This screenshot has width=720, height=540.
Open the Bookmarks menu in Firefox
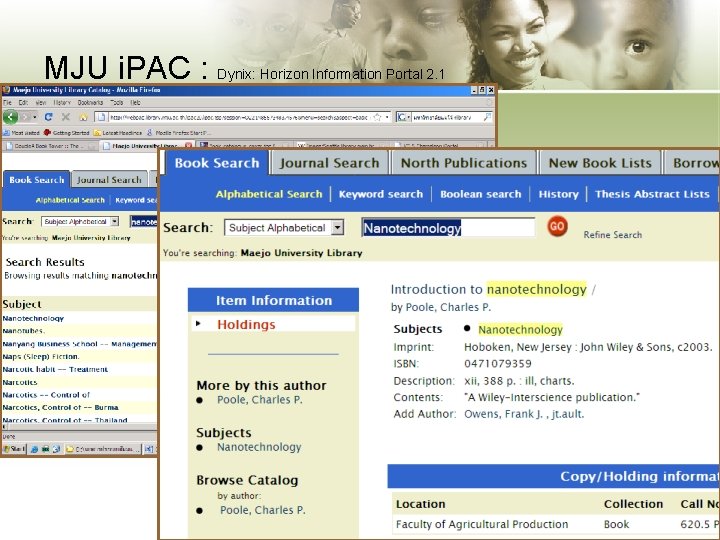pyautogui.click(x=90, y=102)
